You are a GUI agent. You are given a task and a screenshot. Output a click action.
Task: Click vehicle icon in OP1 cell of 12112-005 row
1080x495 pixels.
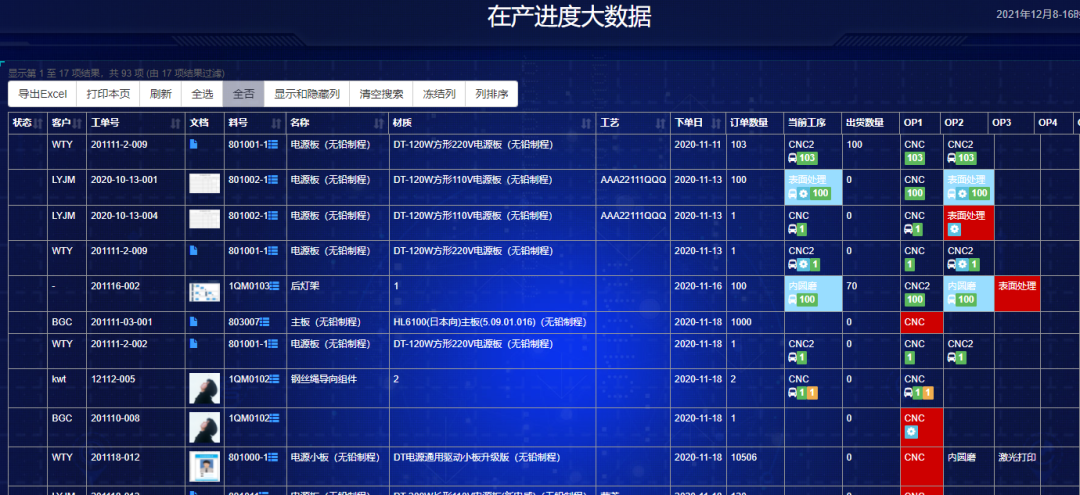(x=909, y=393)
